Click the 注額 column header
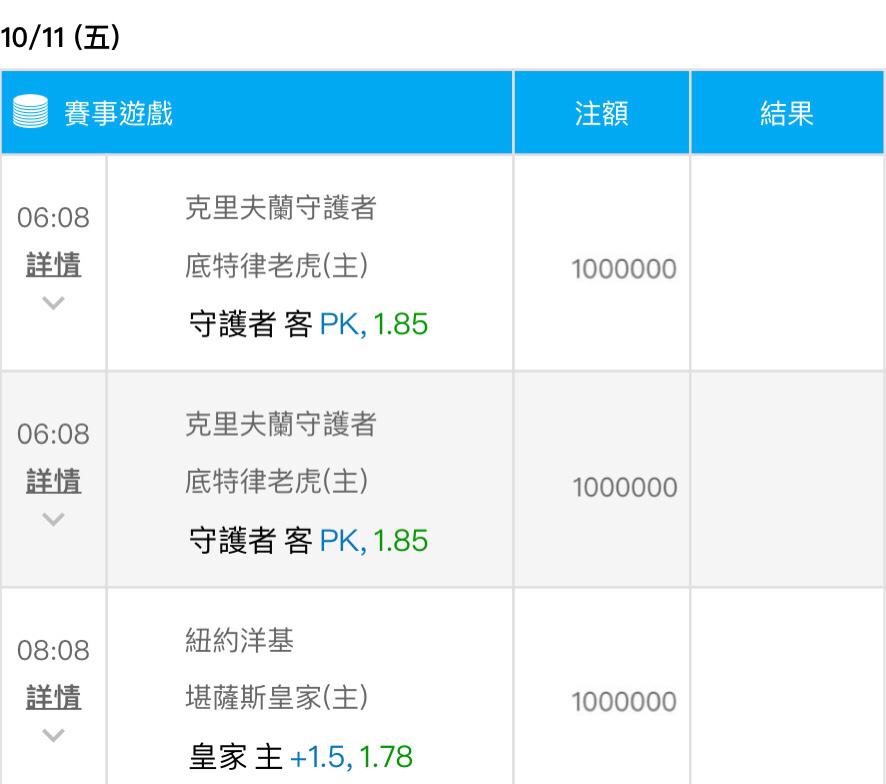886x784 pixels. click(601, 113)
